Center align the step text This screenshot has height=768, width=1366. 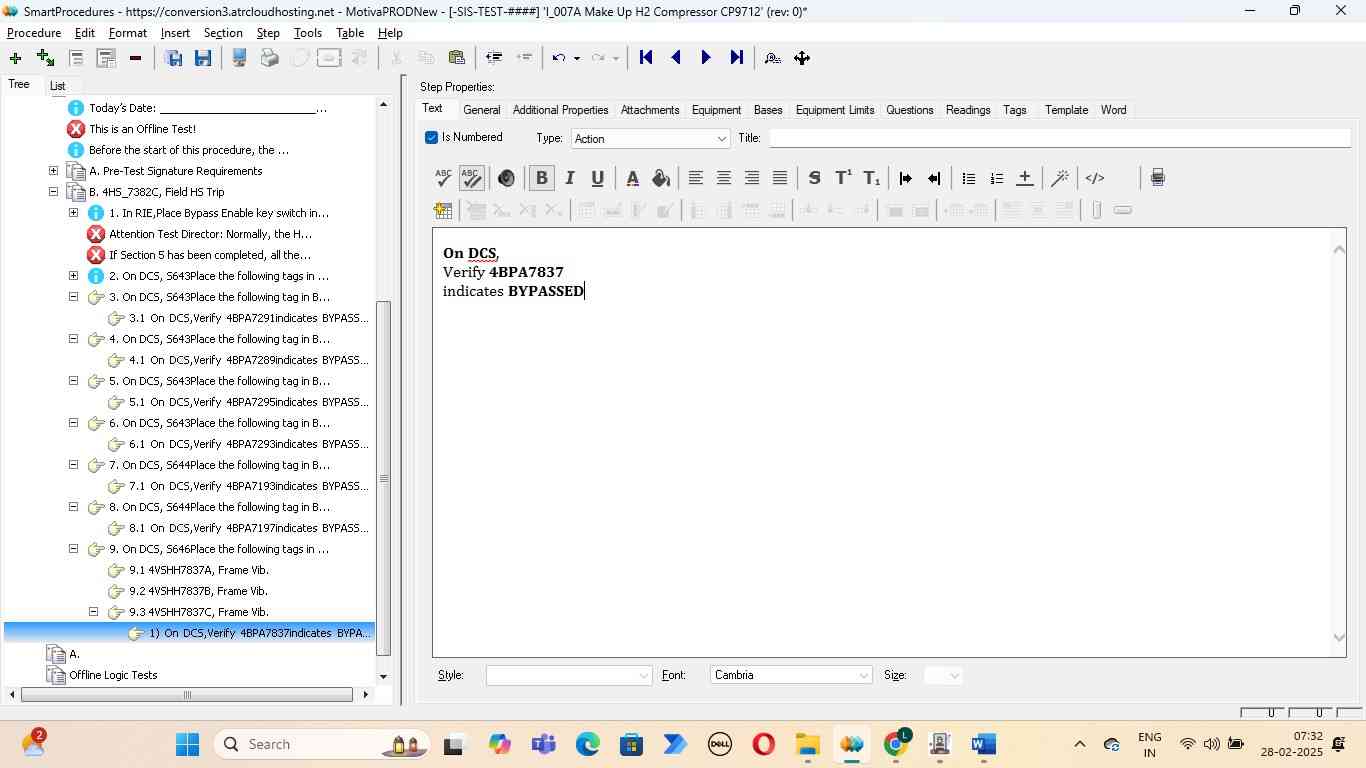click(723, 179)
